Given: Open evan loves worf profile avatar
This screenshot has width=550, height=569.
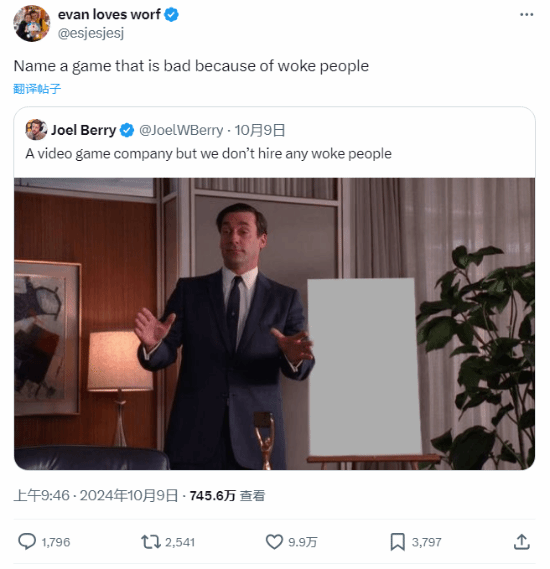Looking at the screenshot, I should click(x=32, y=24).
